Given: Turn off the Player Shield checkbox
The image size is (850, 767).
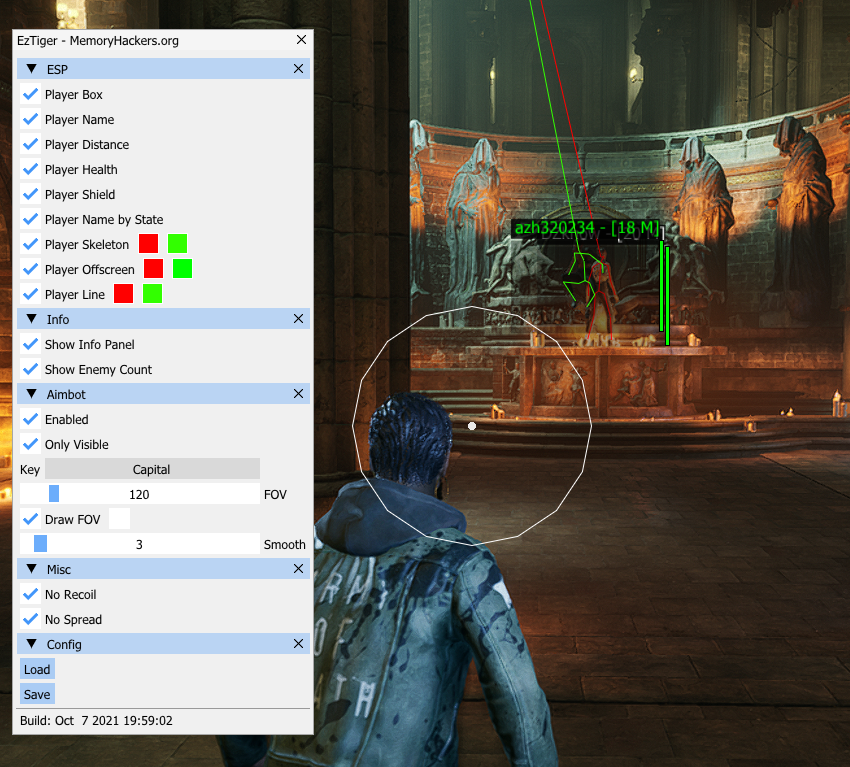Looking at the screenshot, I should click(30, 194).
